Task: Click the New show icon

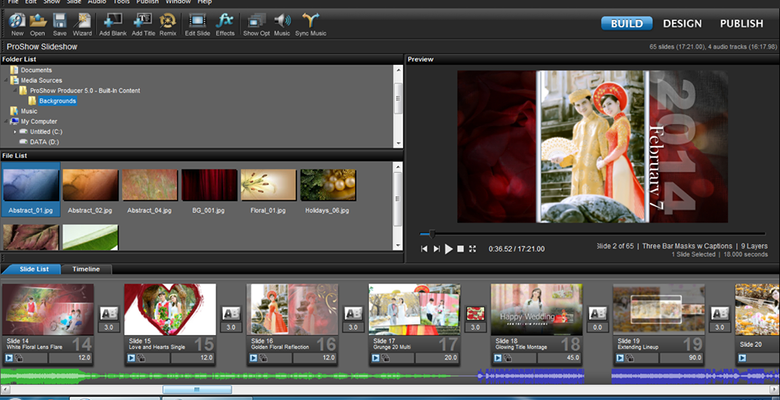Action: point(16,23)
